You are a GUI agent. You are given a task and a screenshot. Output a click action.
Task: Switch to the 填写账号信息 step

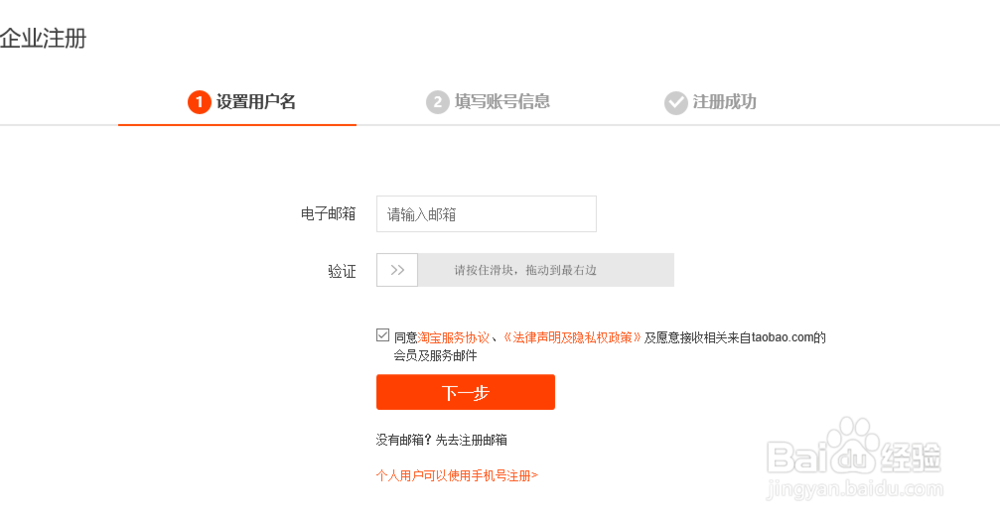(x=502, y=102)
